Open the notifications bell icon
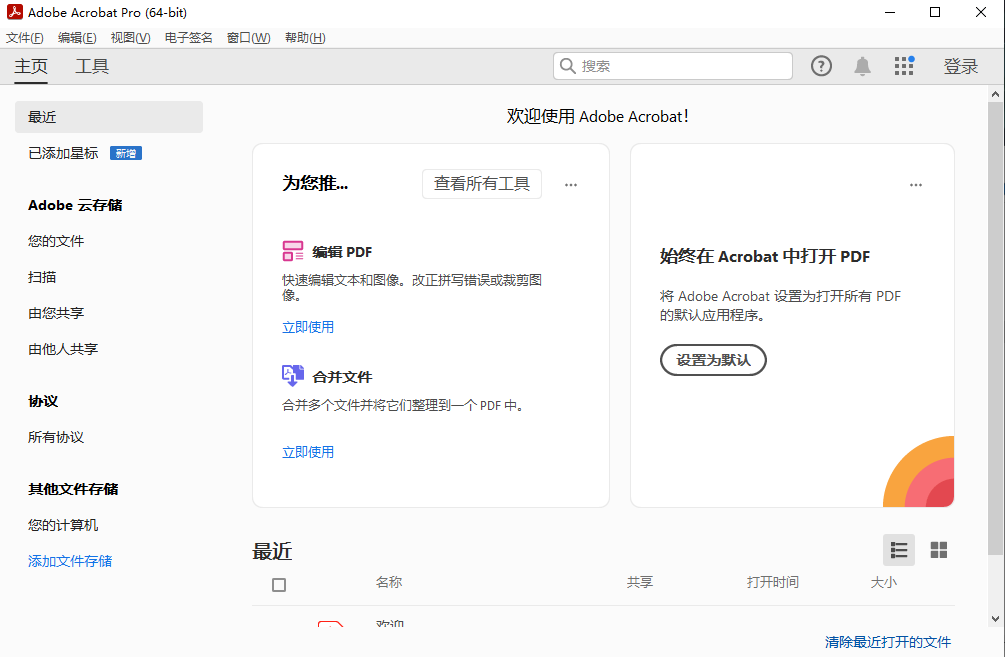1005x657 pixels. point(862,66)
